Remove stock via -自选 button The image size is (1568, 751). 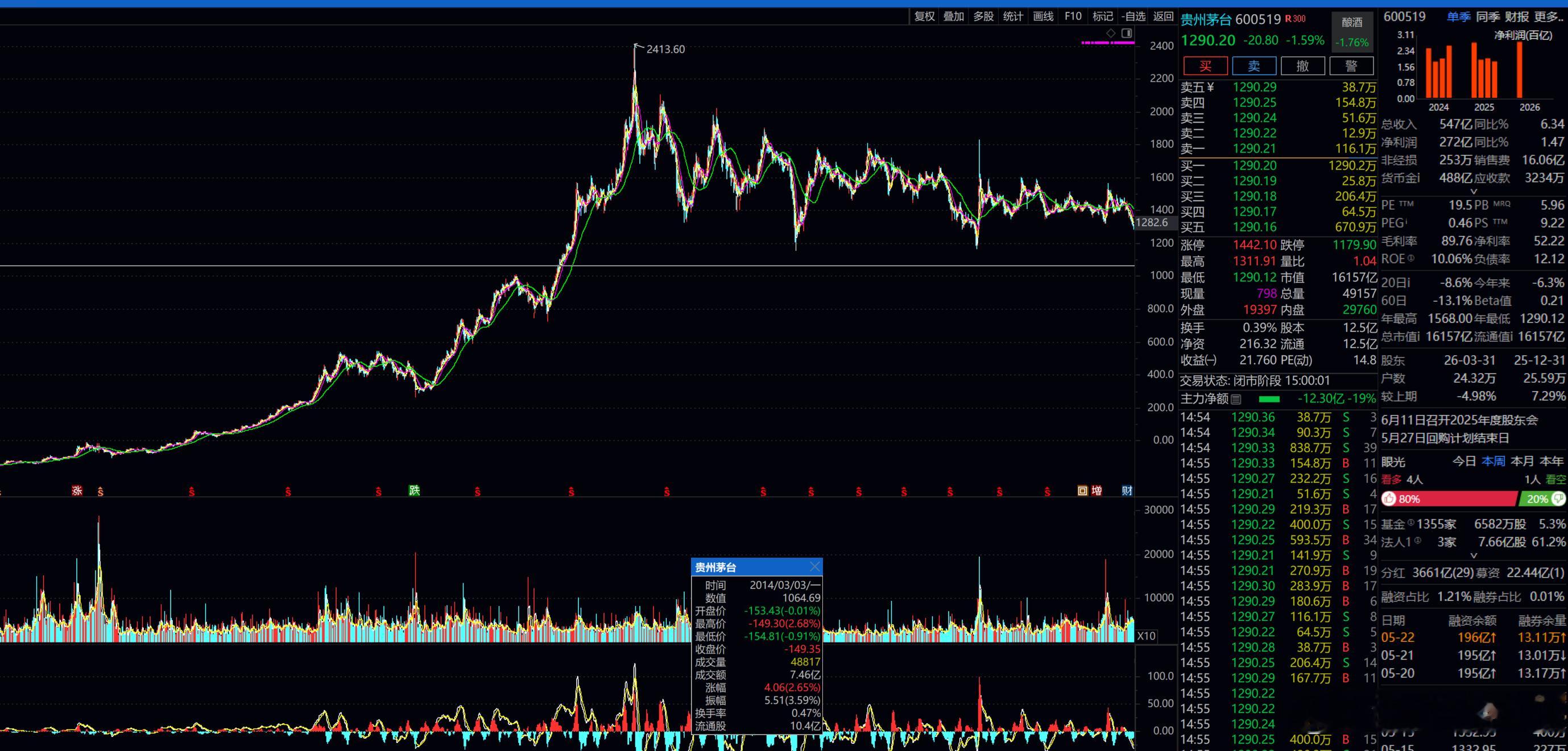pos(1133,16)
